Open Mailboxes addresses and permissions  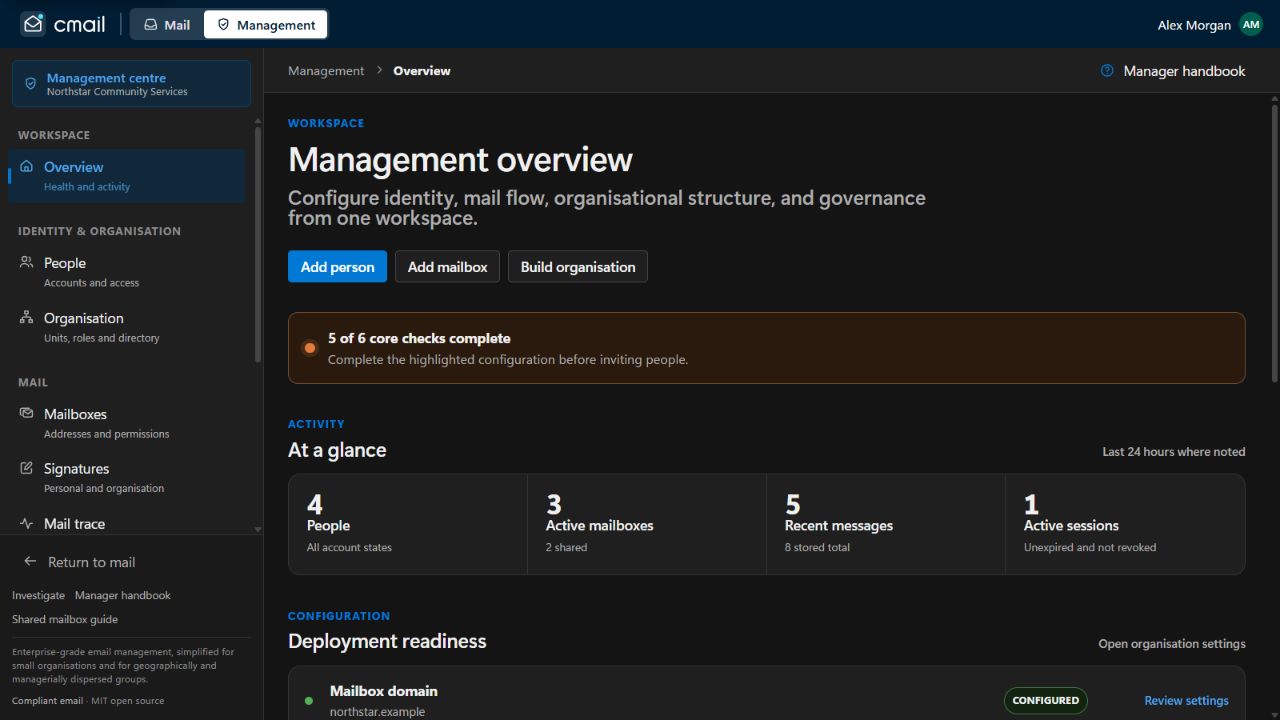click(x=127, y=423)
